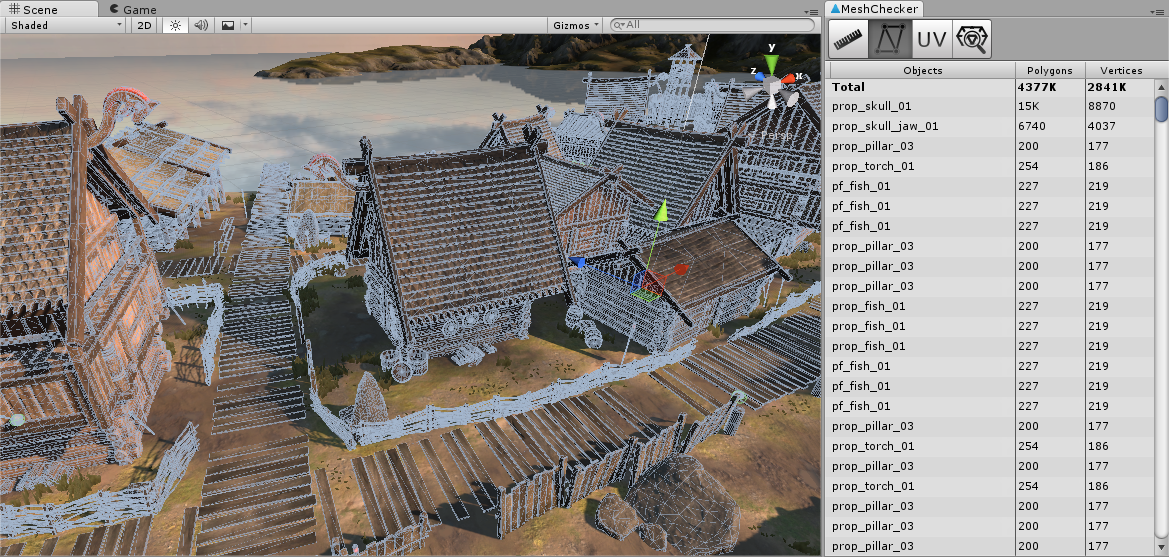Toggle scene audio with the speaker button
1169x557 pixels.
pos(201,25)
